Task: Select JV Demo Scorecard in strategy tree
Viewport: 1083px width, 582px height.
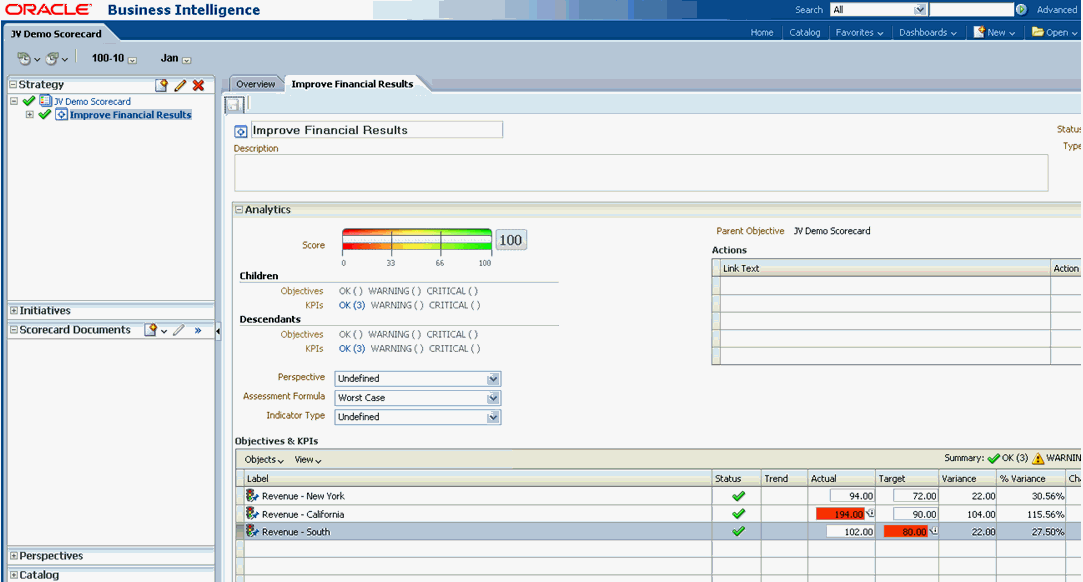Action: [x=92, y=101]
